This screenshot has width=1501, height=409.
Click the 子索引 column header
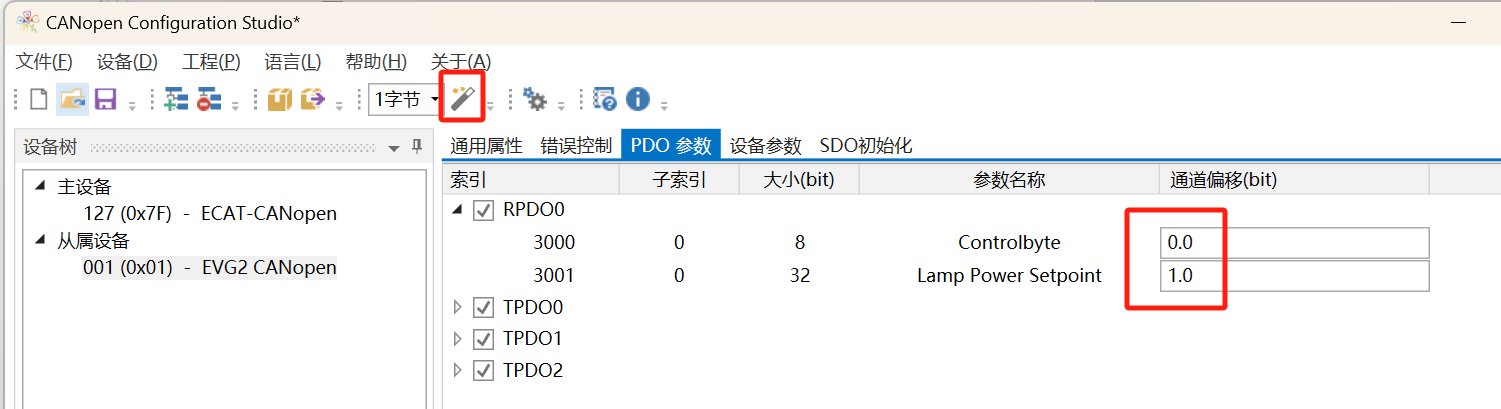point(680,180)
